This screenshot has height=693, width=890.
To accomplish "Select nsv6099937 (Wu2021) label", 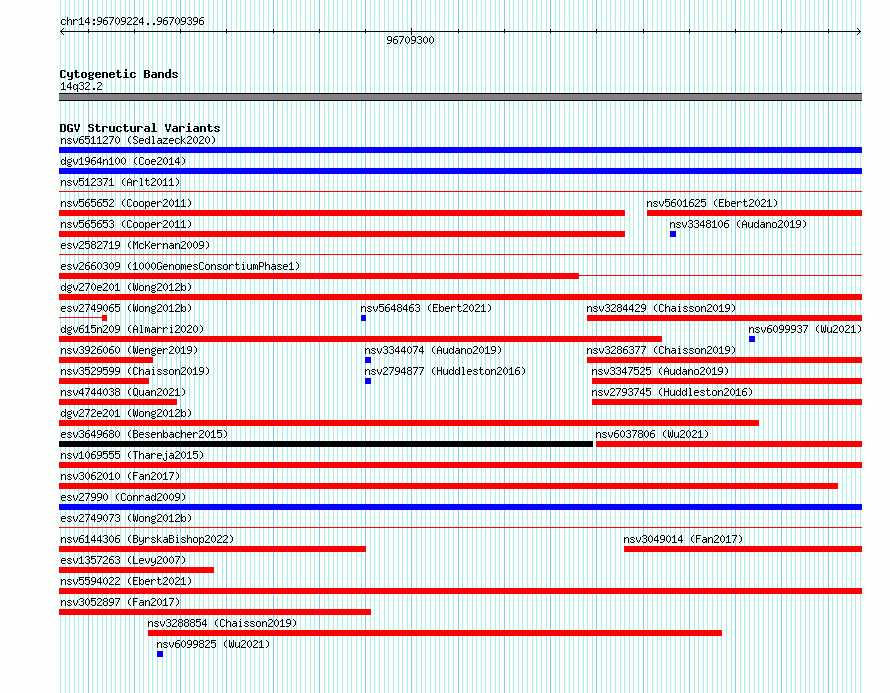I will (x=805, y=329).
